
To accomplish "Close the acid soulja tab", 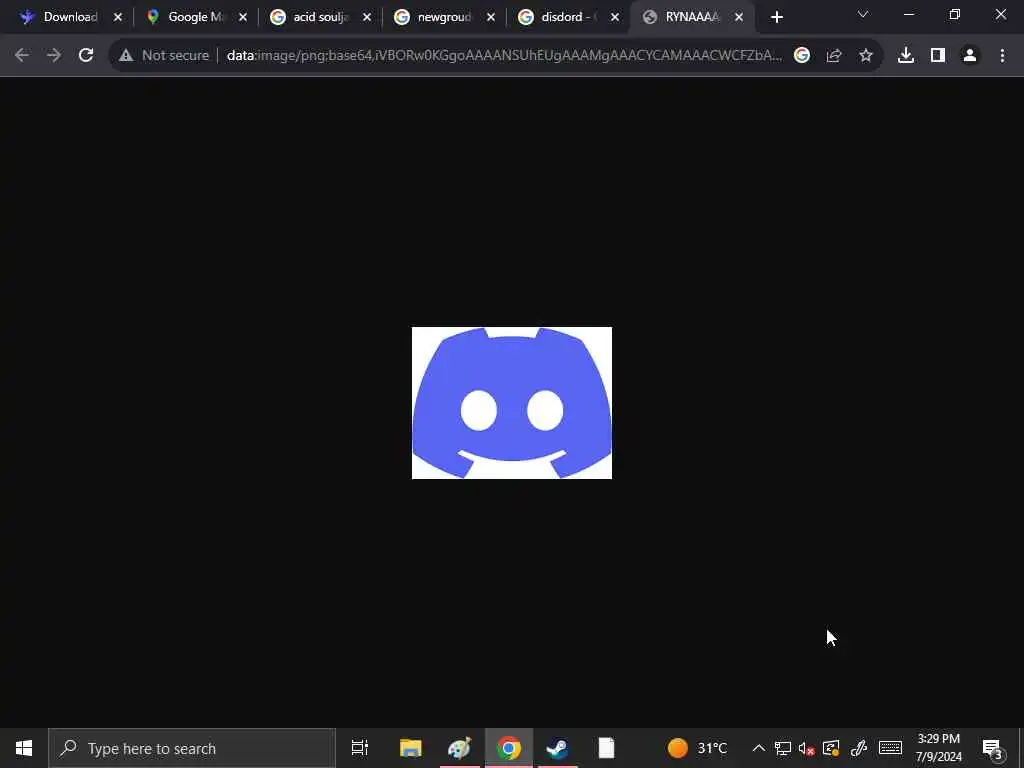I will (x=366, y=17).
